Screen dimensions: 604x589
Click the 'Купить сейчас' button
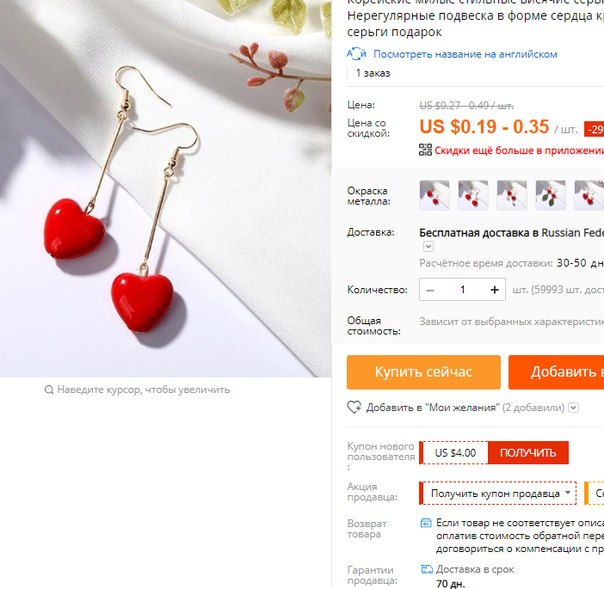pyautogui.click(x=424, y=372)
